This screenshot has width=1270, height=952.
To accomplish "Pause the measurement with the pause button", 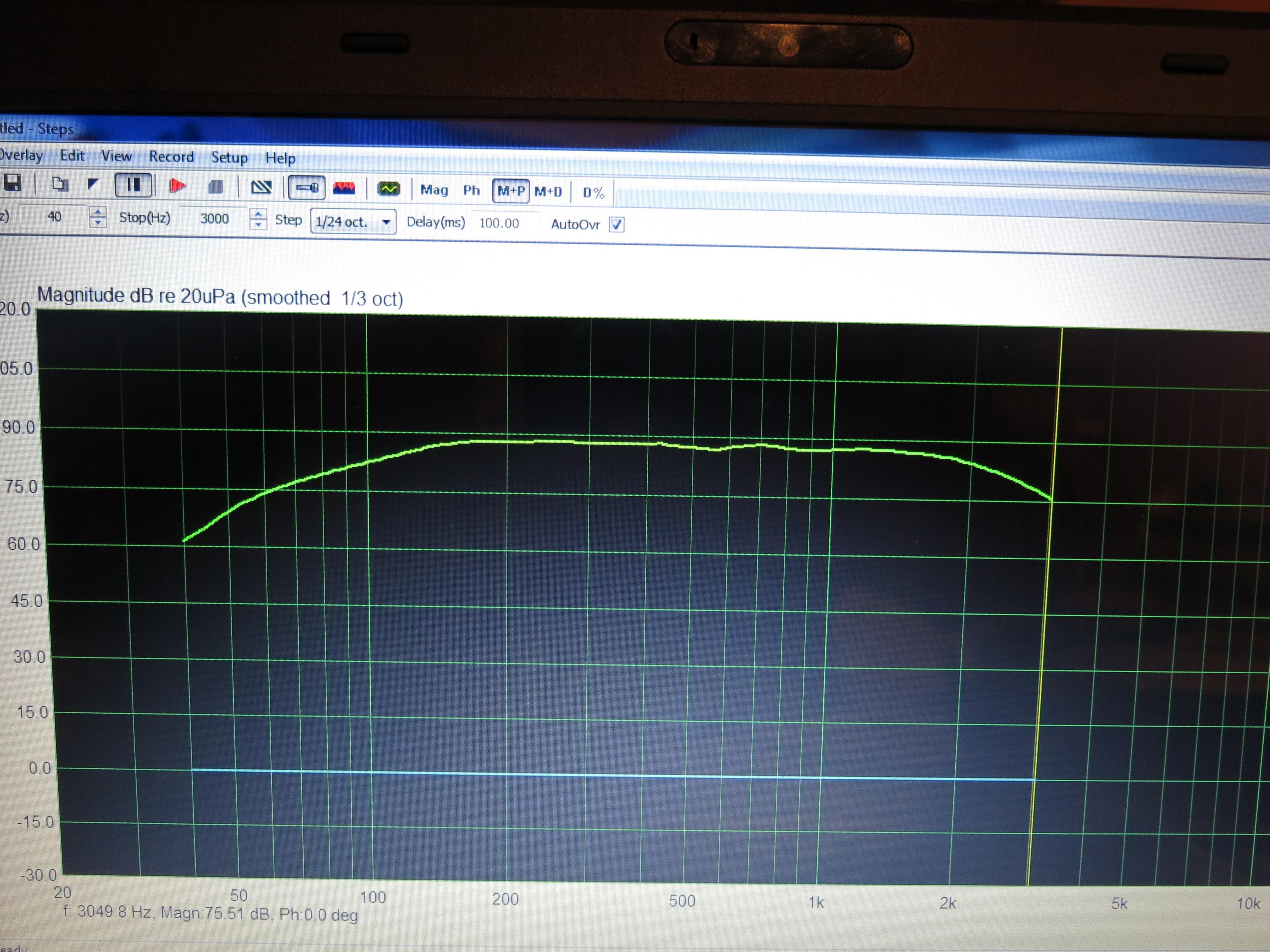I will click(133, 185).
